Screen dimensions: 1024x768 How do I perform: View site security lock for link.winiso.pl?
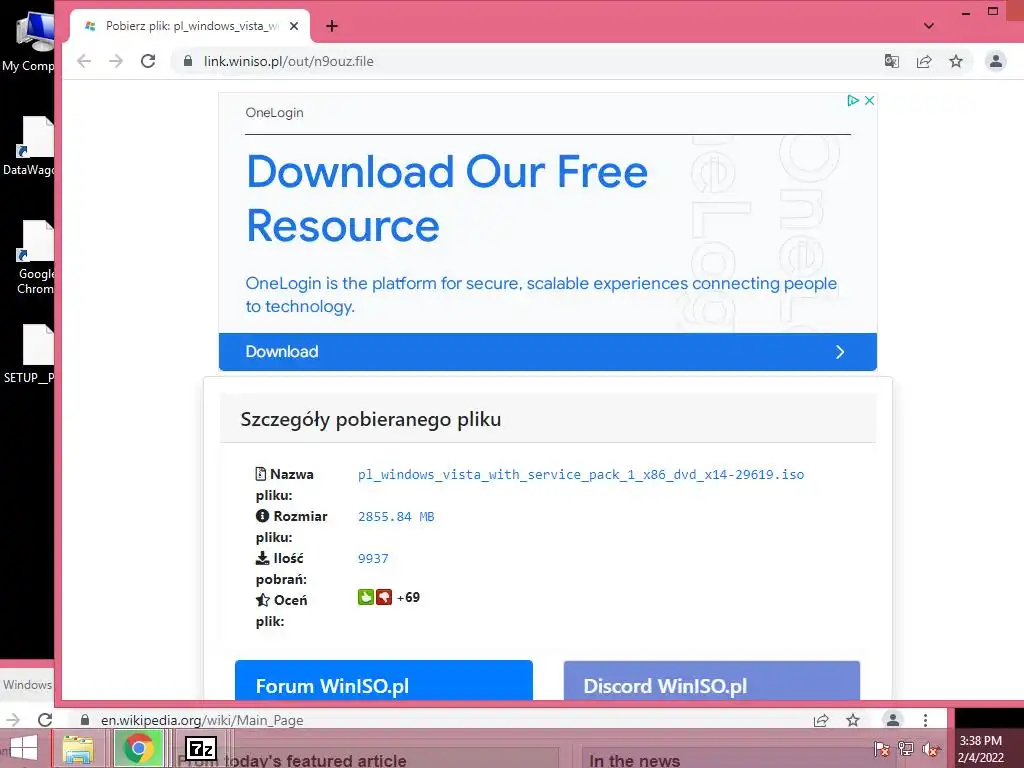[188, 61]
